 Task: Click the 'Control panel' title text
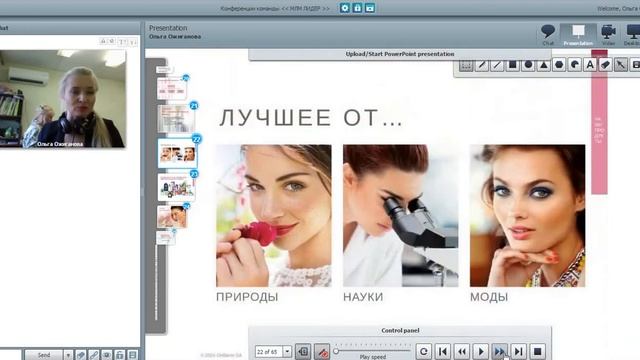click(x=400, y=331)
